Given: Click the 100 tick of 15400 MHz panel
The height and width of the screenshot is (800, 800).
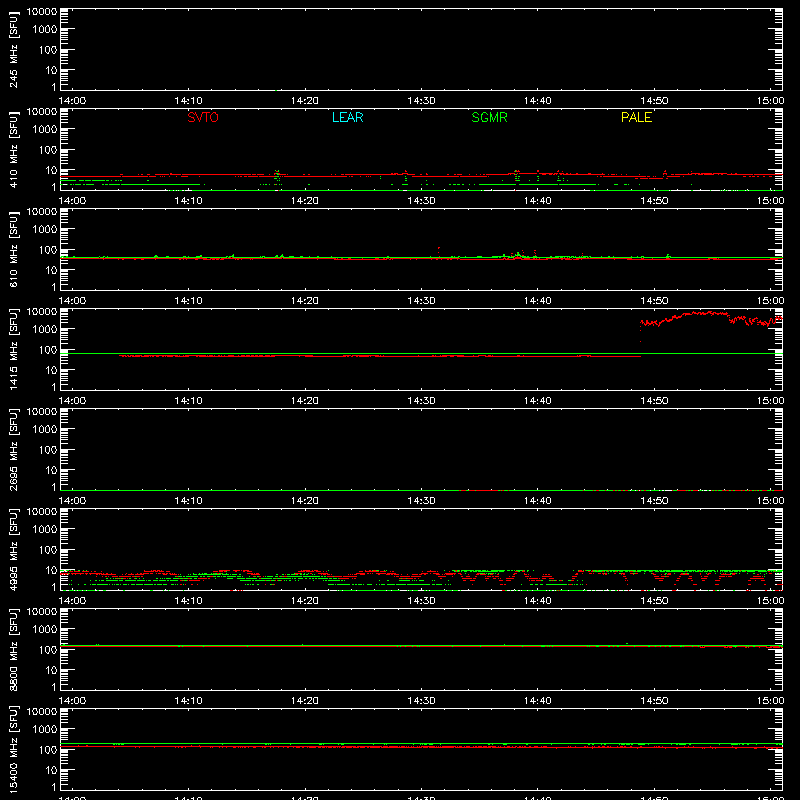Looking at the screenshot, I should click(48, 749).
